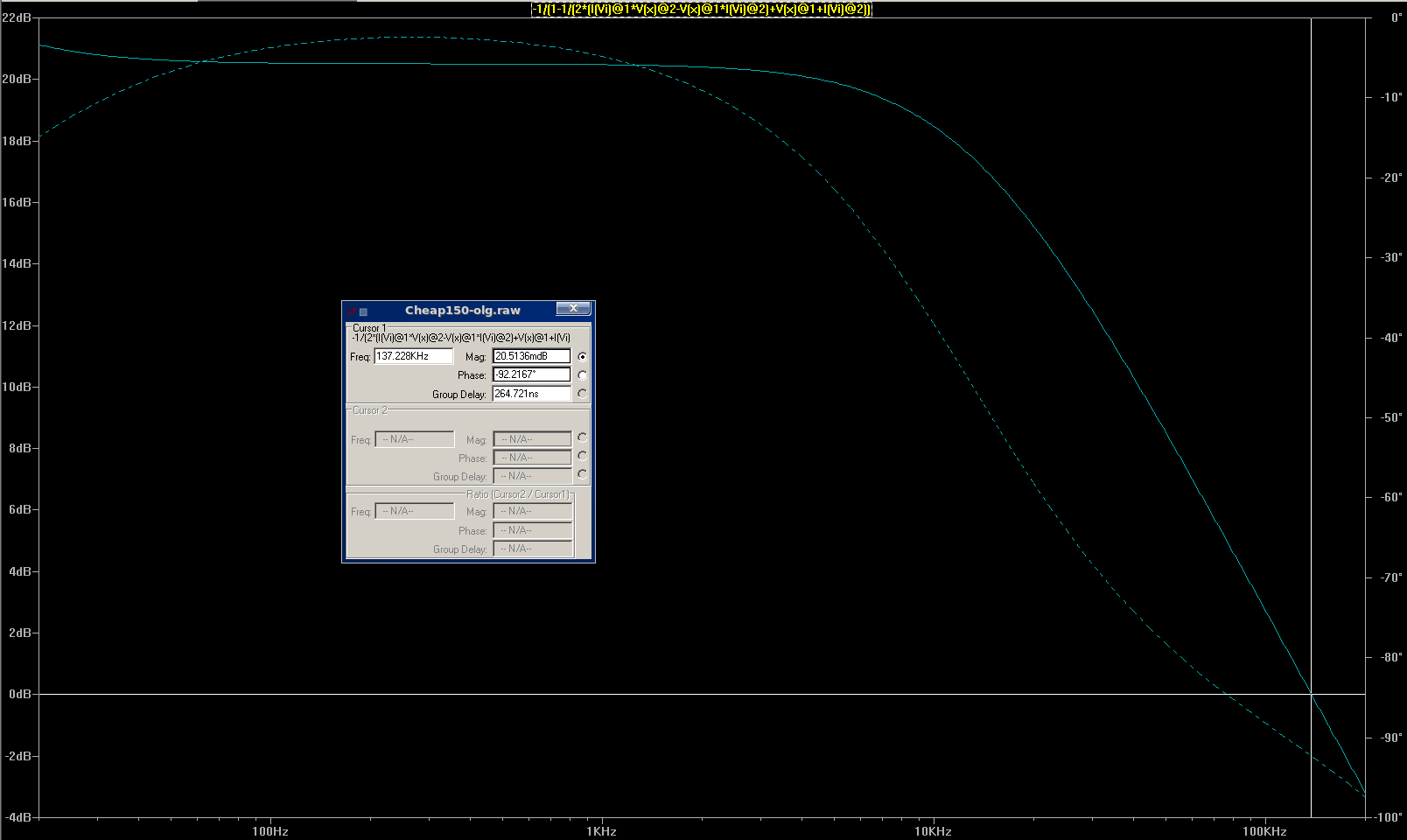This screenshot has height=840, width=1407.
Task: Click the Cursor 2 Mag N/A field
Action: 533,439
